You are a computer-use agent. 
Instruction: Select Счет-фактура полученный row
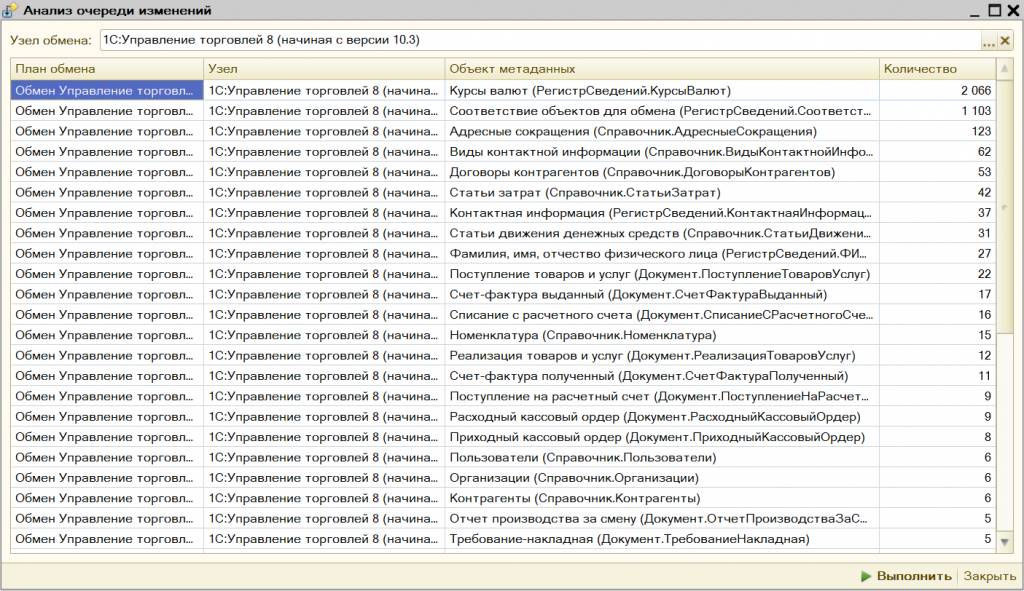pos(503,376)
